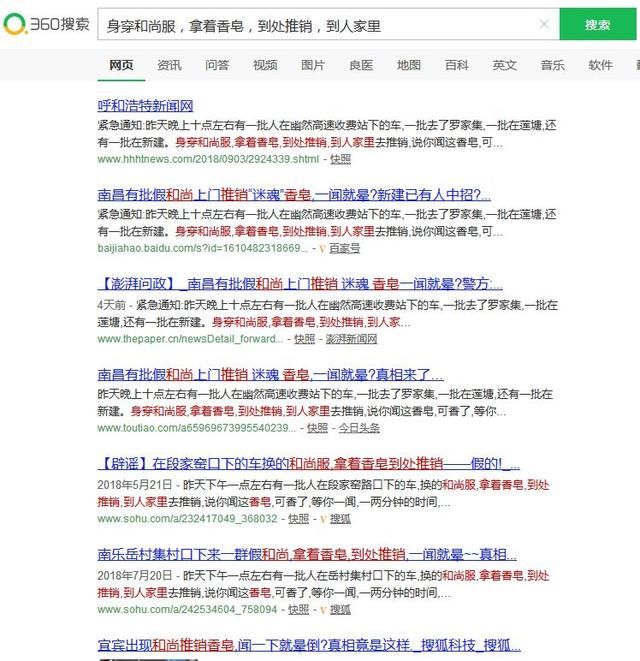Click the date text 2018年7月20日

pos(134,575)
